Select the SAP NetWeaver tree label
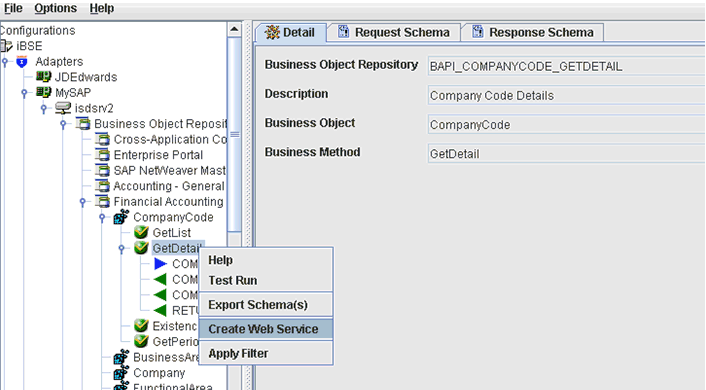 [x=169, y=171]
